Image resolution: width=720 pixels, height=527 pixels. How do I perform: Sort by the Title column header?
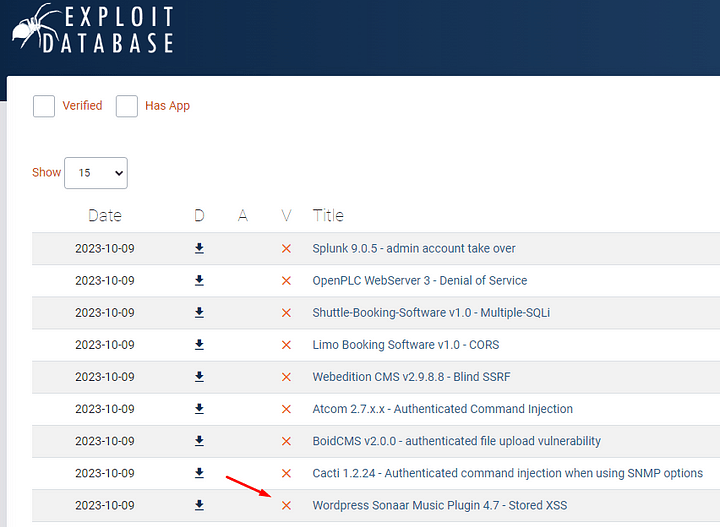[328, 215]
